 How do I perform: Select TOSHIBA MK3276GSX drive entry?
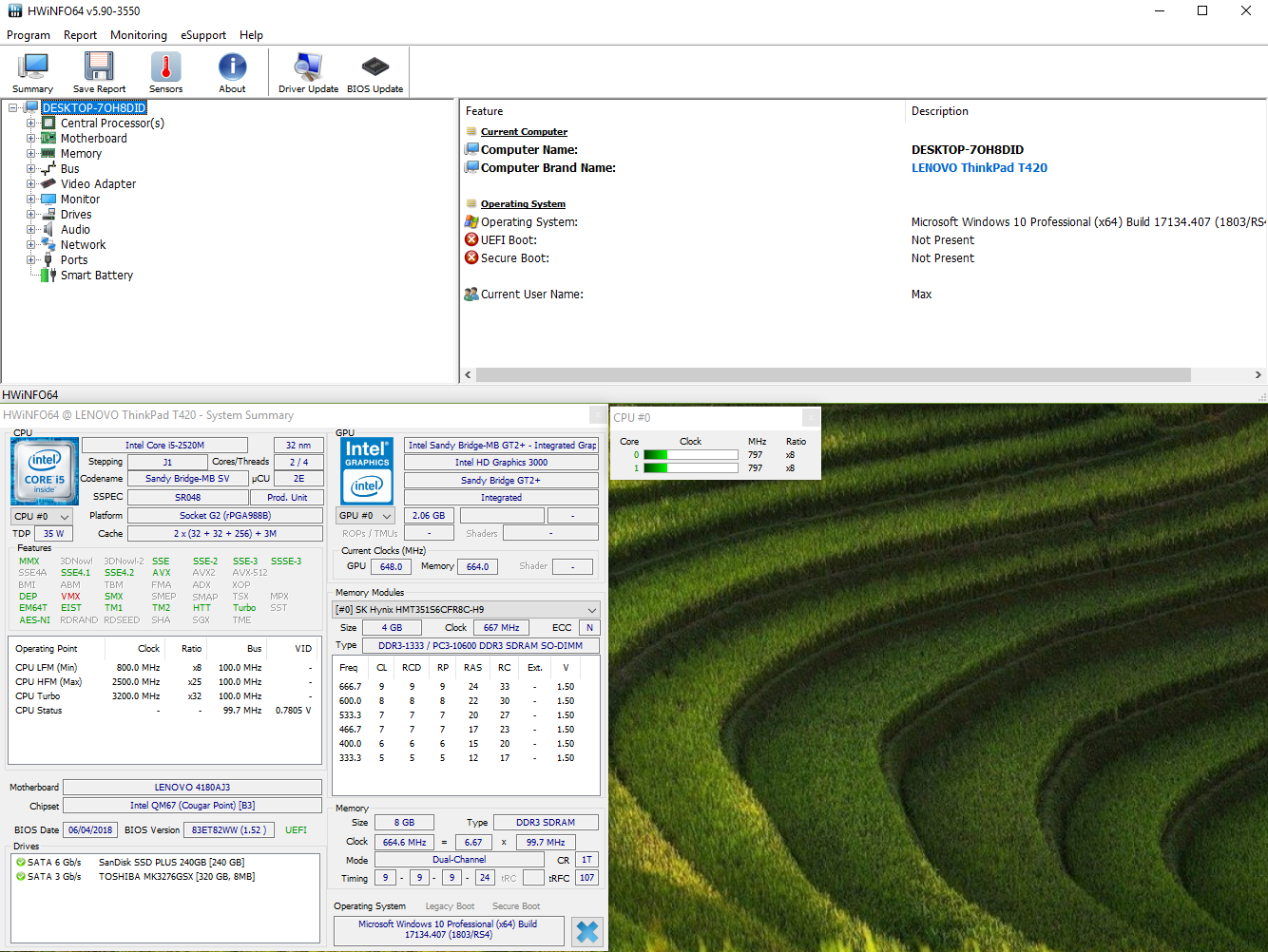[x=177, y=877]
